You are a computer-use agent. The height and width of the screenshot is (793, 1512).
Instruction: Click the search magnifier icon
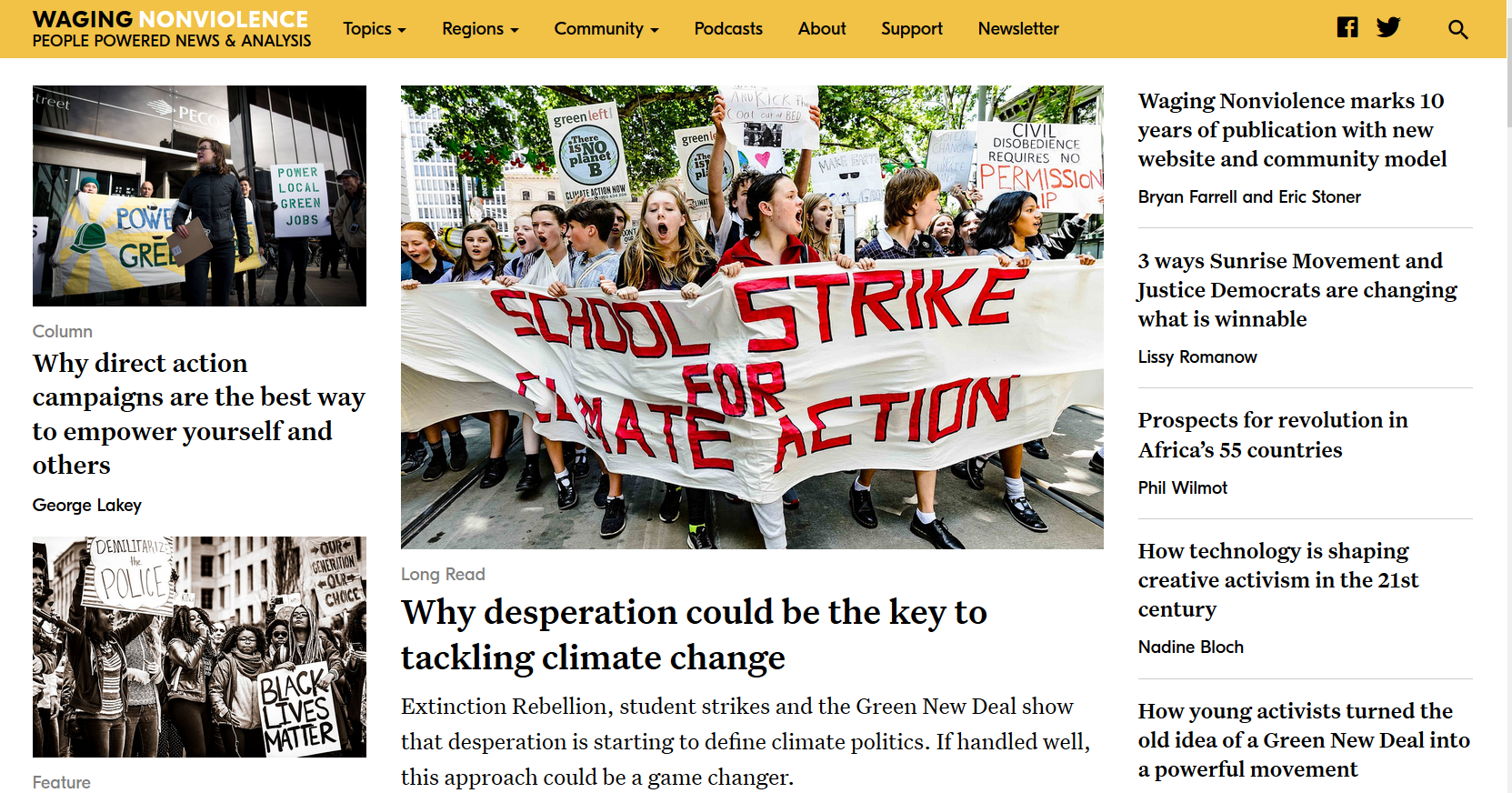click(1457, 29)
